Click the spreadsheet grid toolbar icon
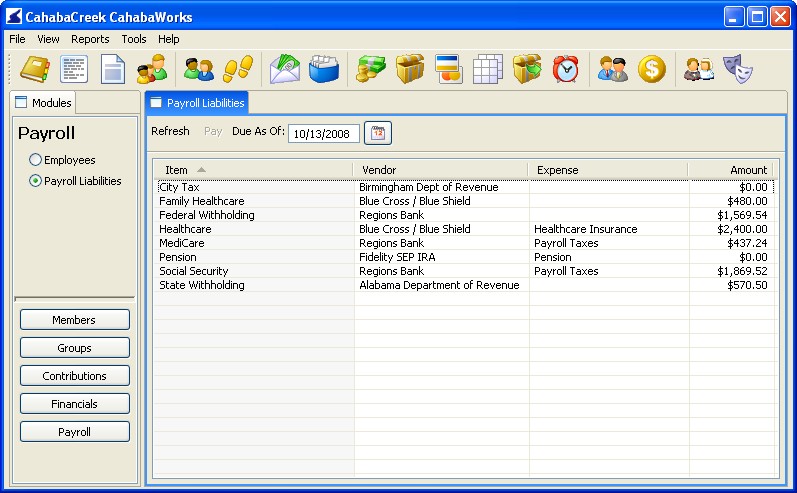Screen dimensions: 797x493 (x=487, y=69)
